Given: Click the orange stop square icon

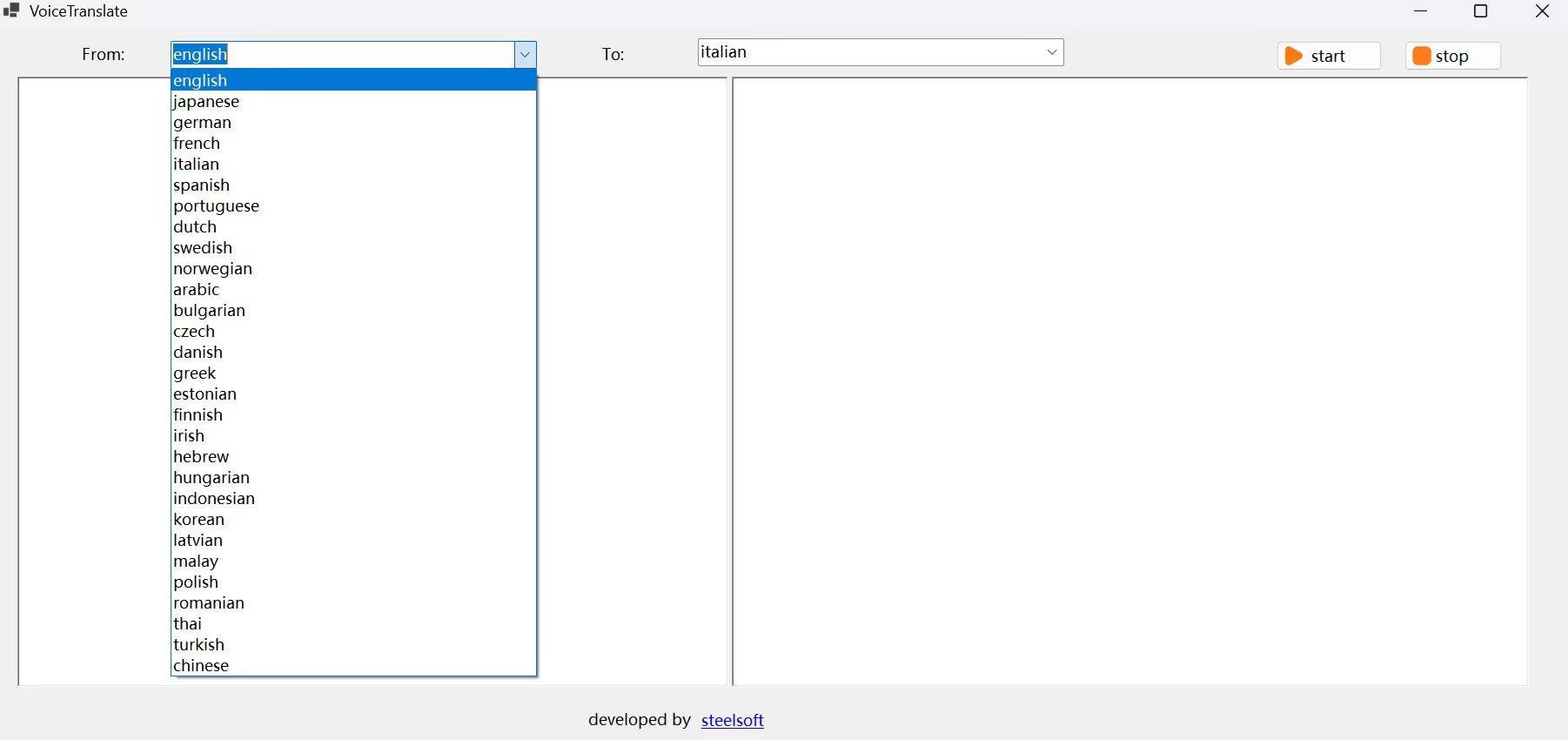Looking at the screenshot, I should click(x=1422, y=56).
